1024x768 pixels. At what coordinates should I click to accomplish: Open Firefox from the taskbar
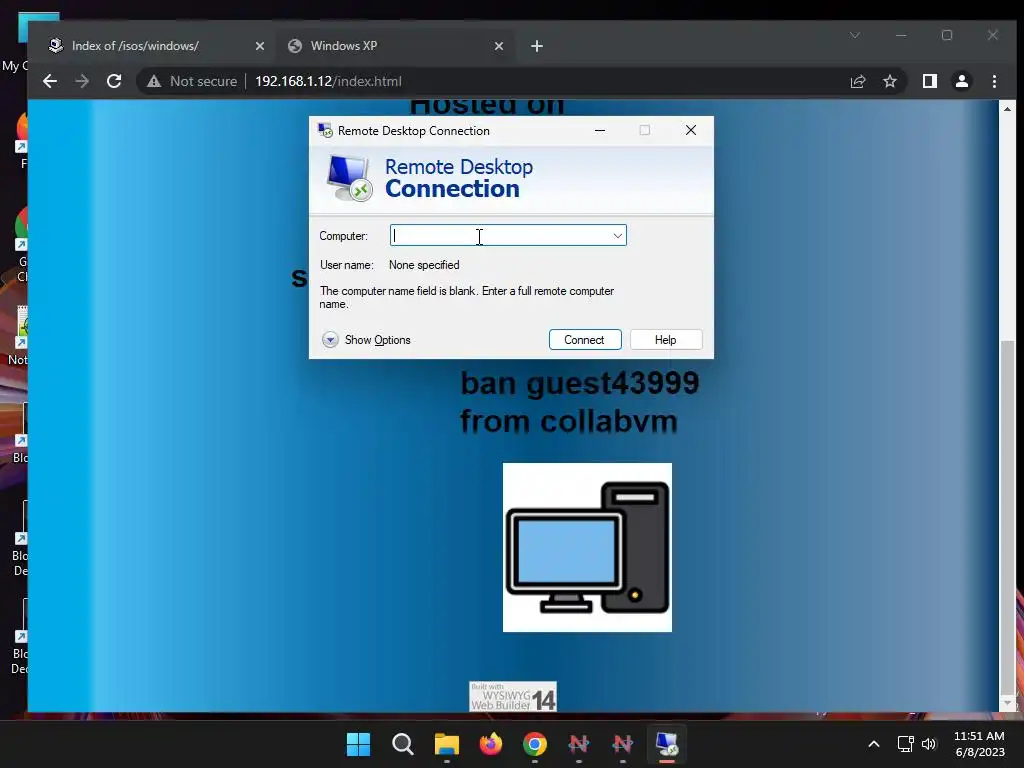pyautogui.click(x=490, y=744)
